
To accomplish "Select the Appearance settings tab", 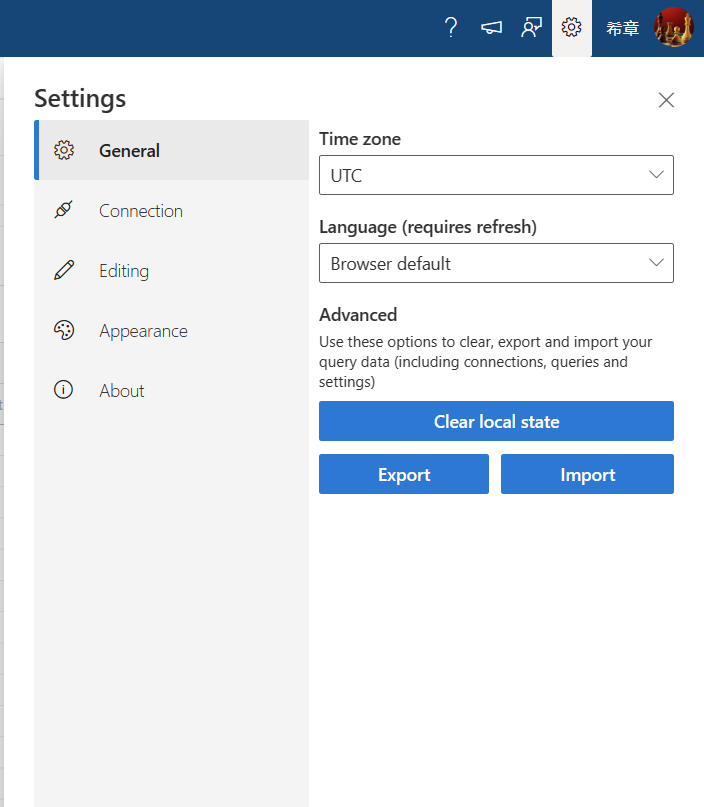I will [171, 330].
